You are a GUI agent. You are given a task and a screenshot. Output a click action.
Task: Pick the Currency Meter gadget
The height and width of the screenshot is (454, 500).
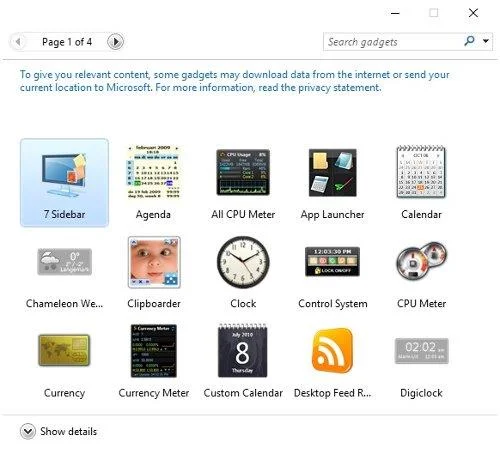(x=154, y=351)
